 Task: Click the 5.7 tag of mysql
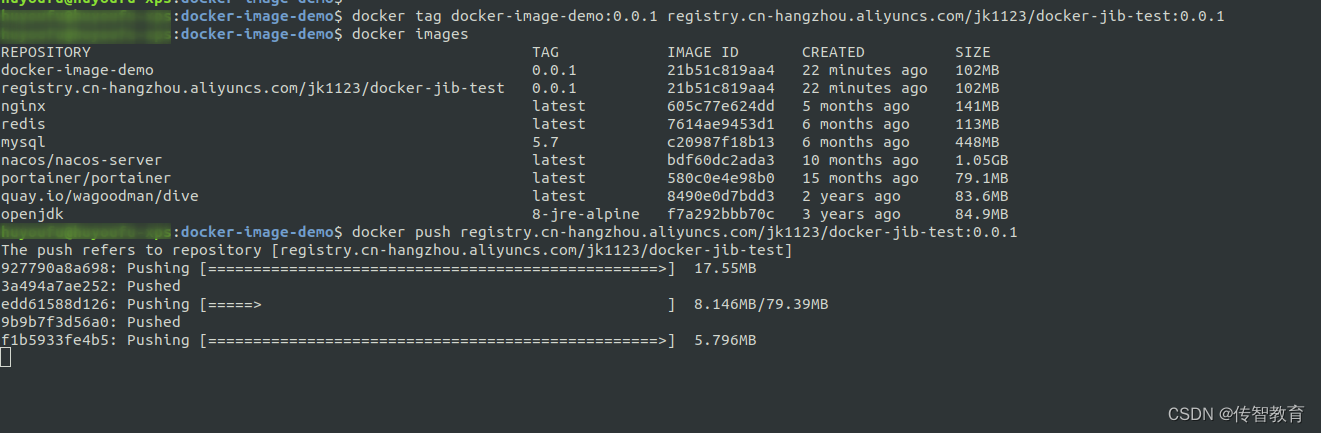click(546, 142)
